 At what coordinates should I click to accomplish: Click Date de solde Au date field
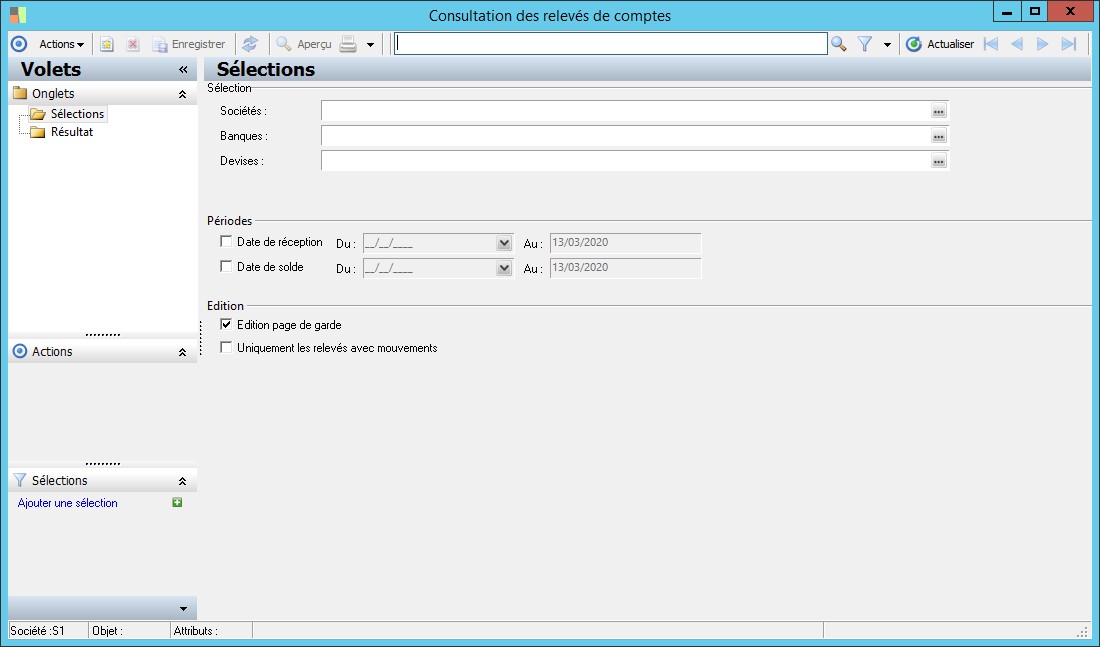click(625, 268)
